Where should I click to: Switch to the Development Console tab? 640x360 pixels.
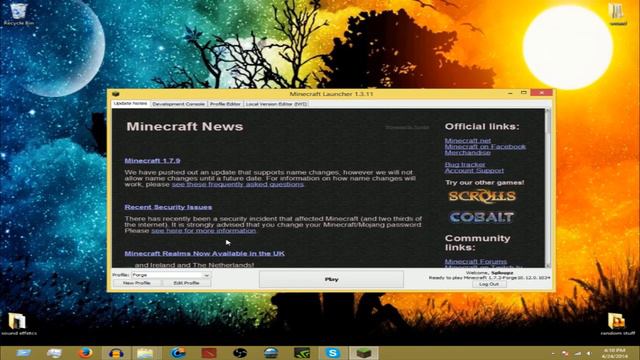(x=178, y=104)
